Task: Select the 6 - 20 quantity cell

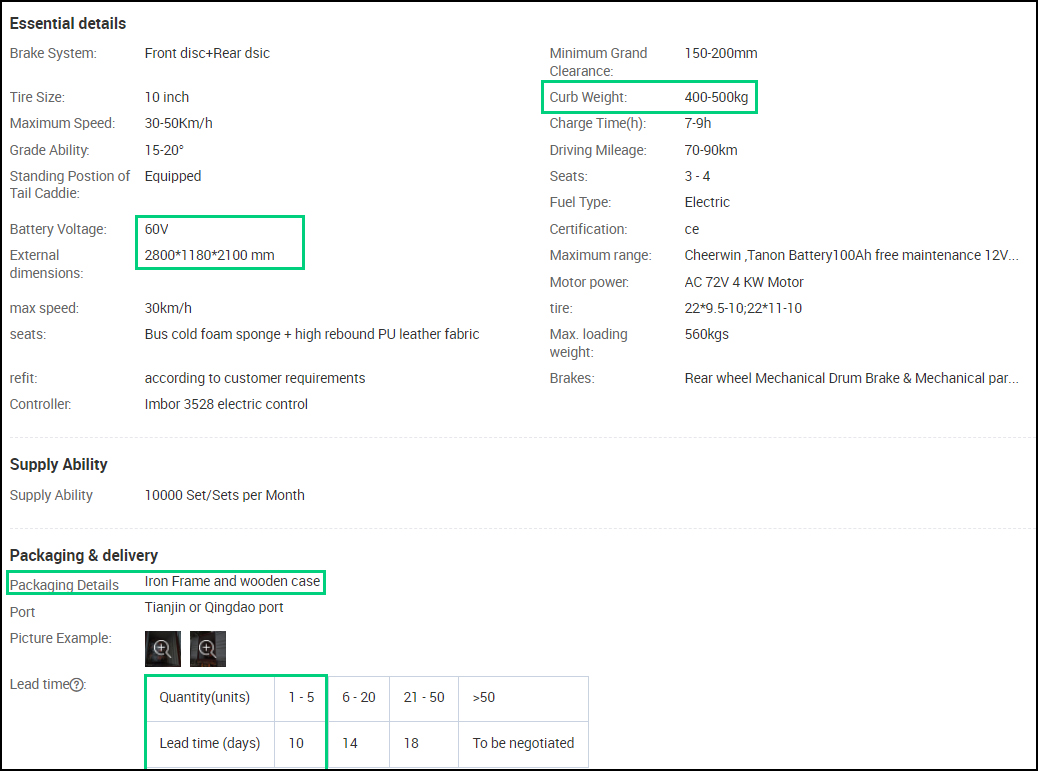Action: click(x=358, y=697)
